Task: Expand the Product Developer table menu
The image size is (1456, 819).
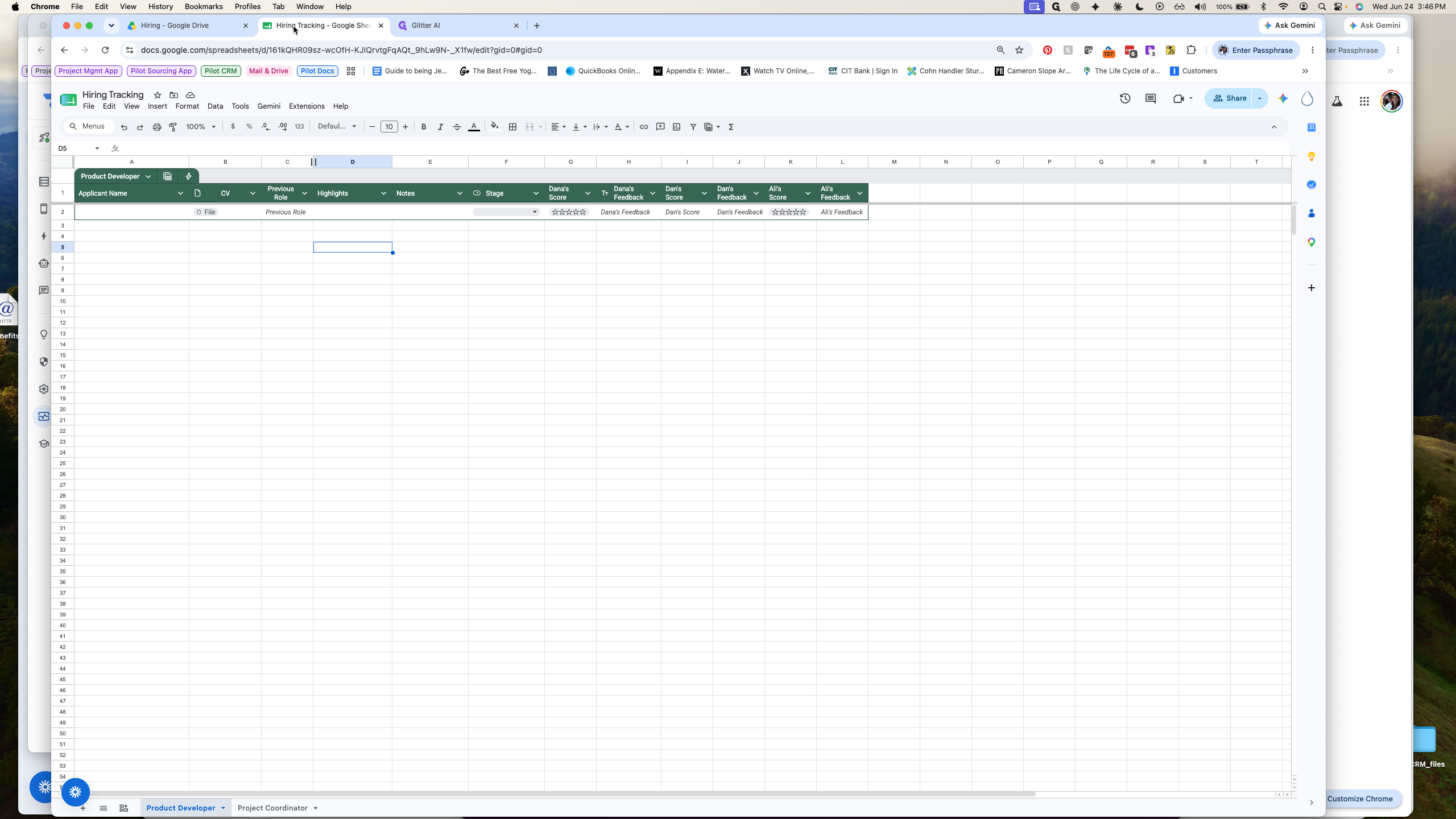Action: pyautogui.click(x=148, y=177)
